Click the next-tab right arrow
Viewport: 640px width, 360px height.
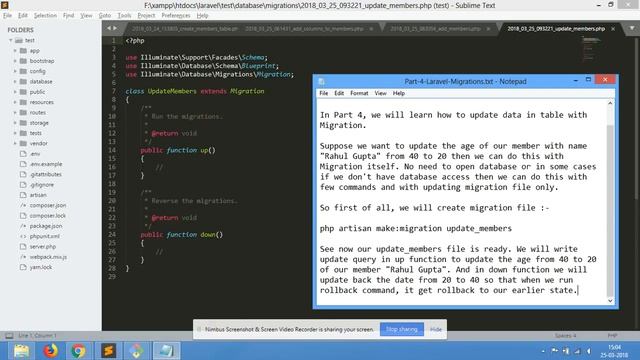pos(115,28)
